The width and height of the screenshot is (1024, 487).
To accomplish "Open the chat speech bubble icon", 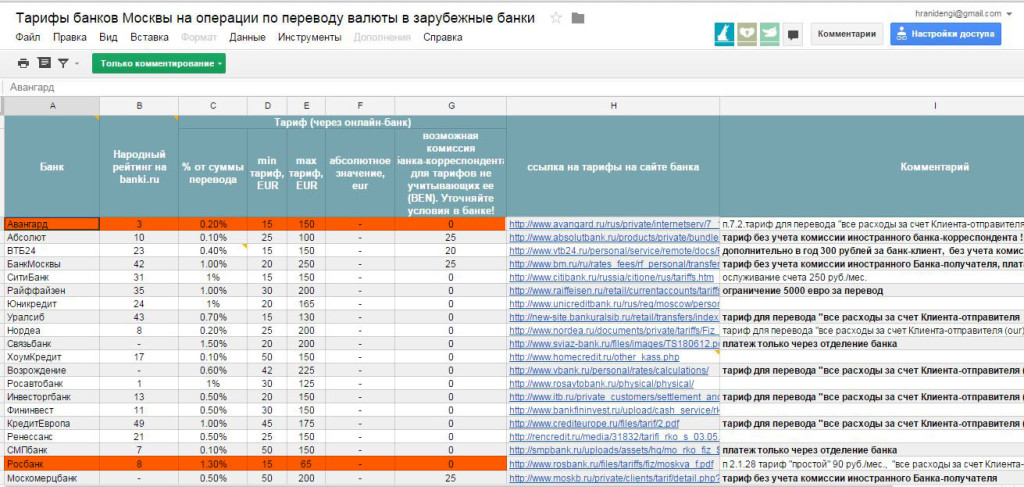I will pyautogui.click(x=793, y=34).
